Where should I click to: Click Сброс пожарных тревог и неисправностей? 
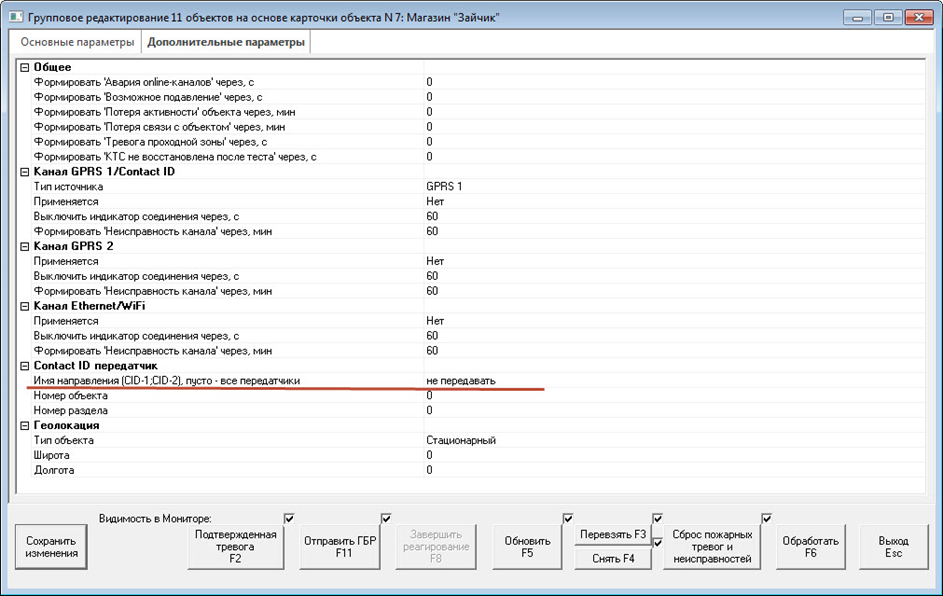click(712, 547)
